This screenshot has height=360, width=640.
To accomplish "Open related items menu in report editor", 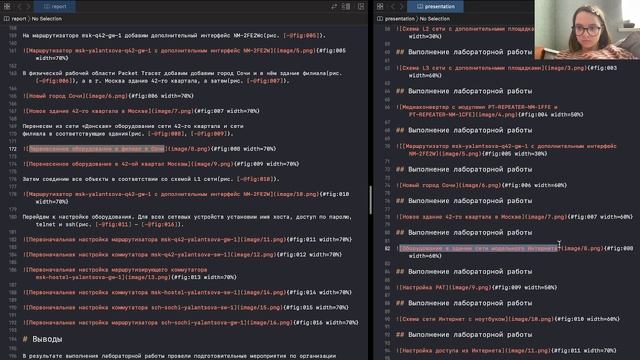I will click(7, 6).
